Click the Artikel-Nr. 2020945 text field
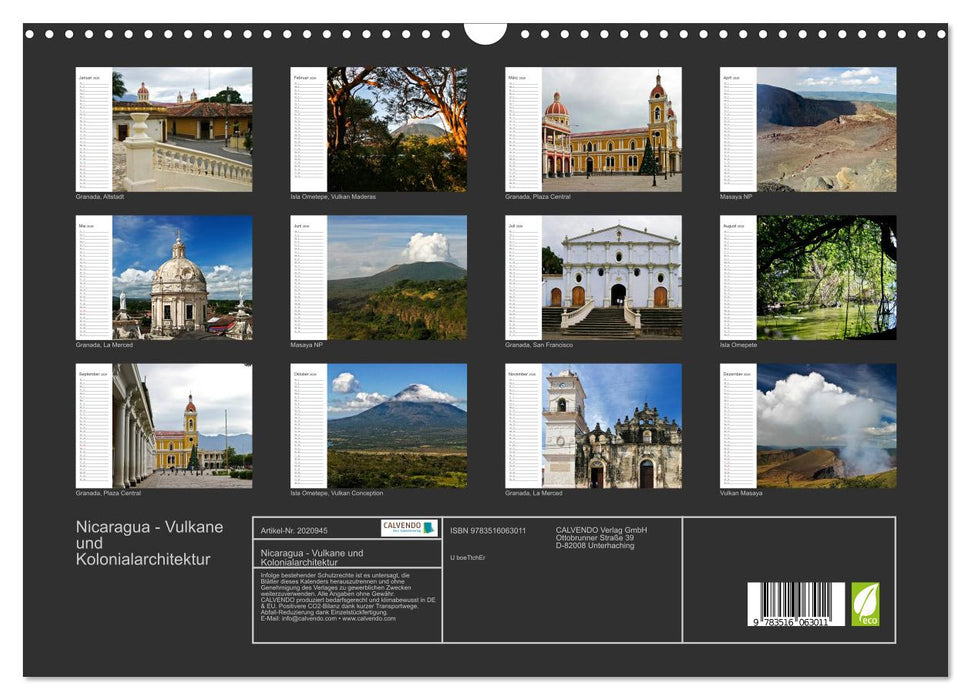Screen dimensions: 971x700 293,530
